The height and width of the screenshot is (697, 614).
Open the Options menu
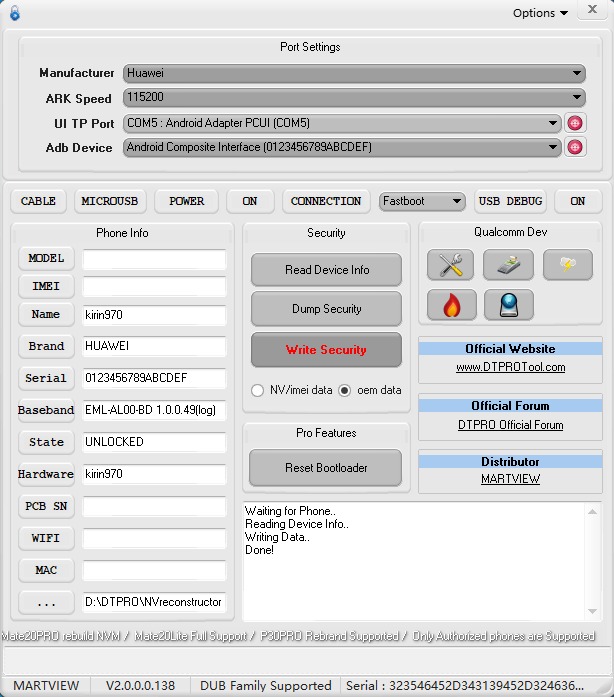pos(540,13)
